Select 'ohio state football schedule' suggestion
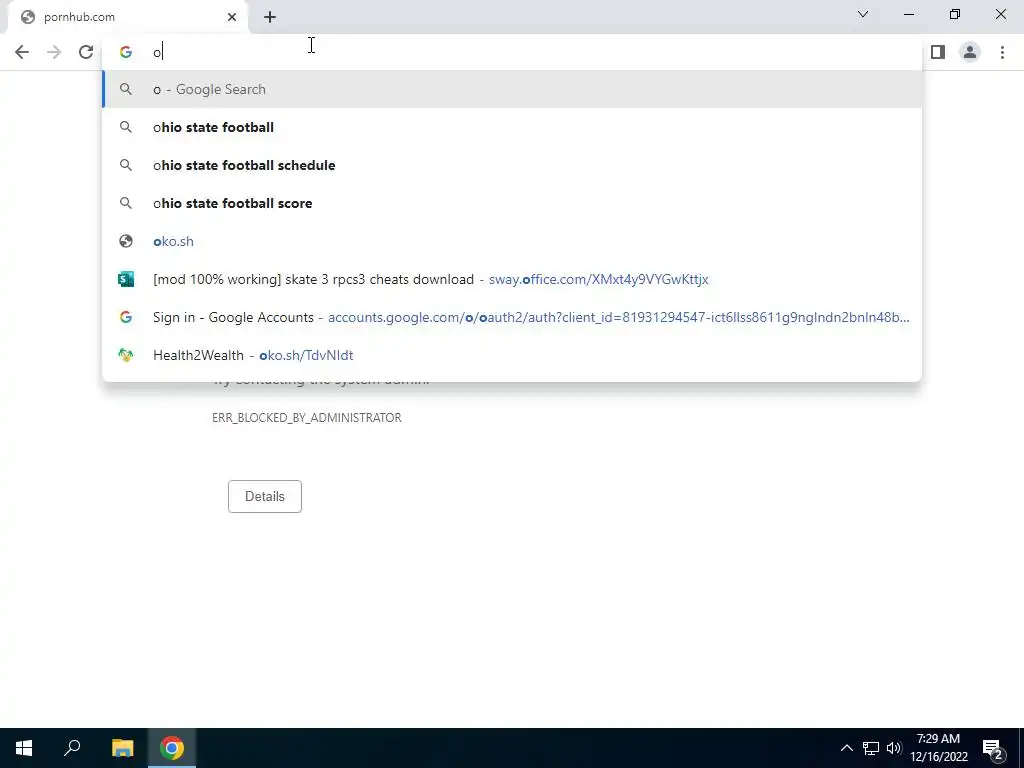The height and width of the screenshot is (768, 1024). click(512, 165)
